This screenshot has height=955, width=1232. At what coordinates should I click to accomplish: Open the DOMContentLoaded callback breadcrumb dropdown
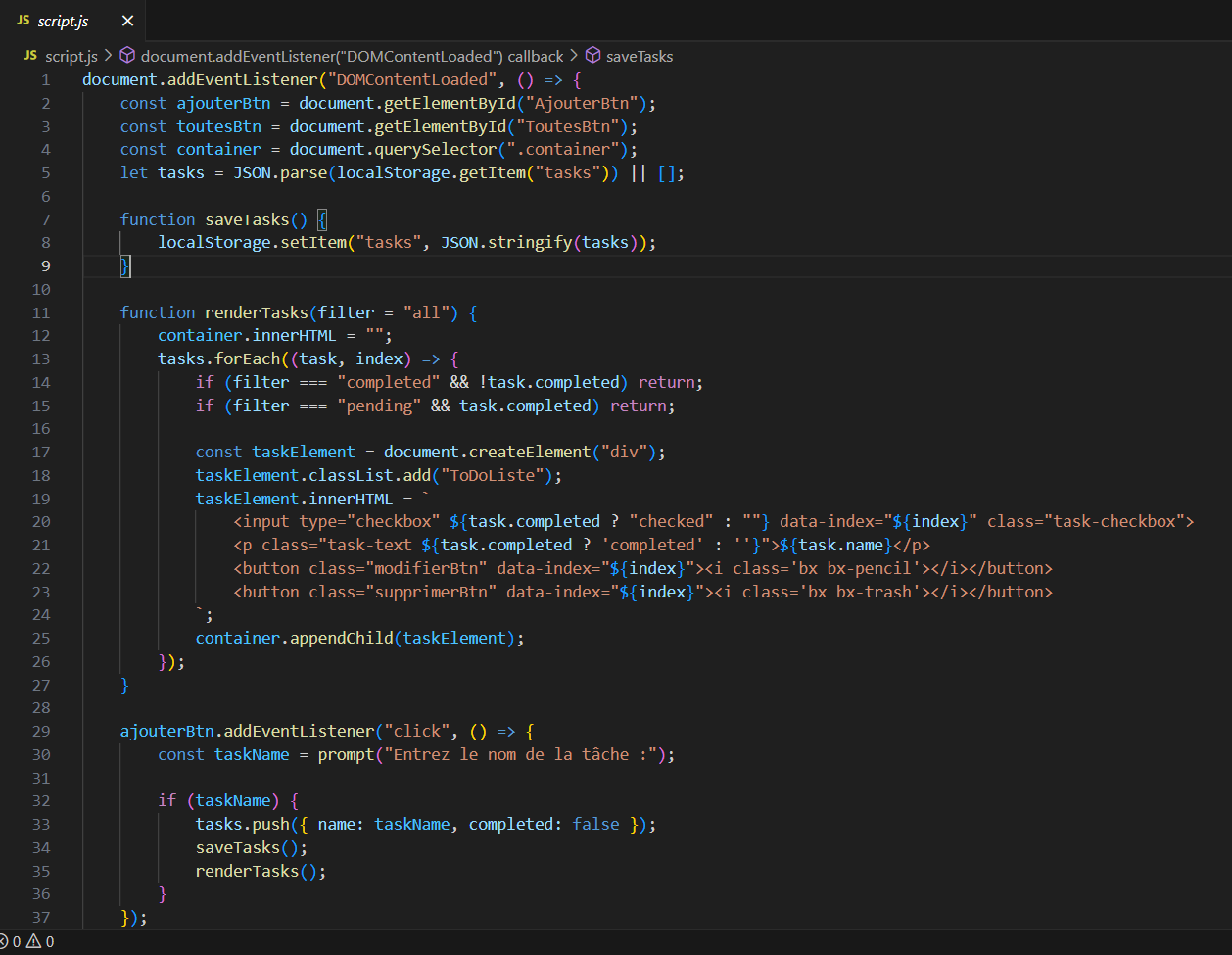coord(352,56)
